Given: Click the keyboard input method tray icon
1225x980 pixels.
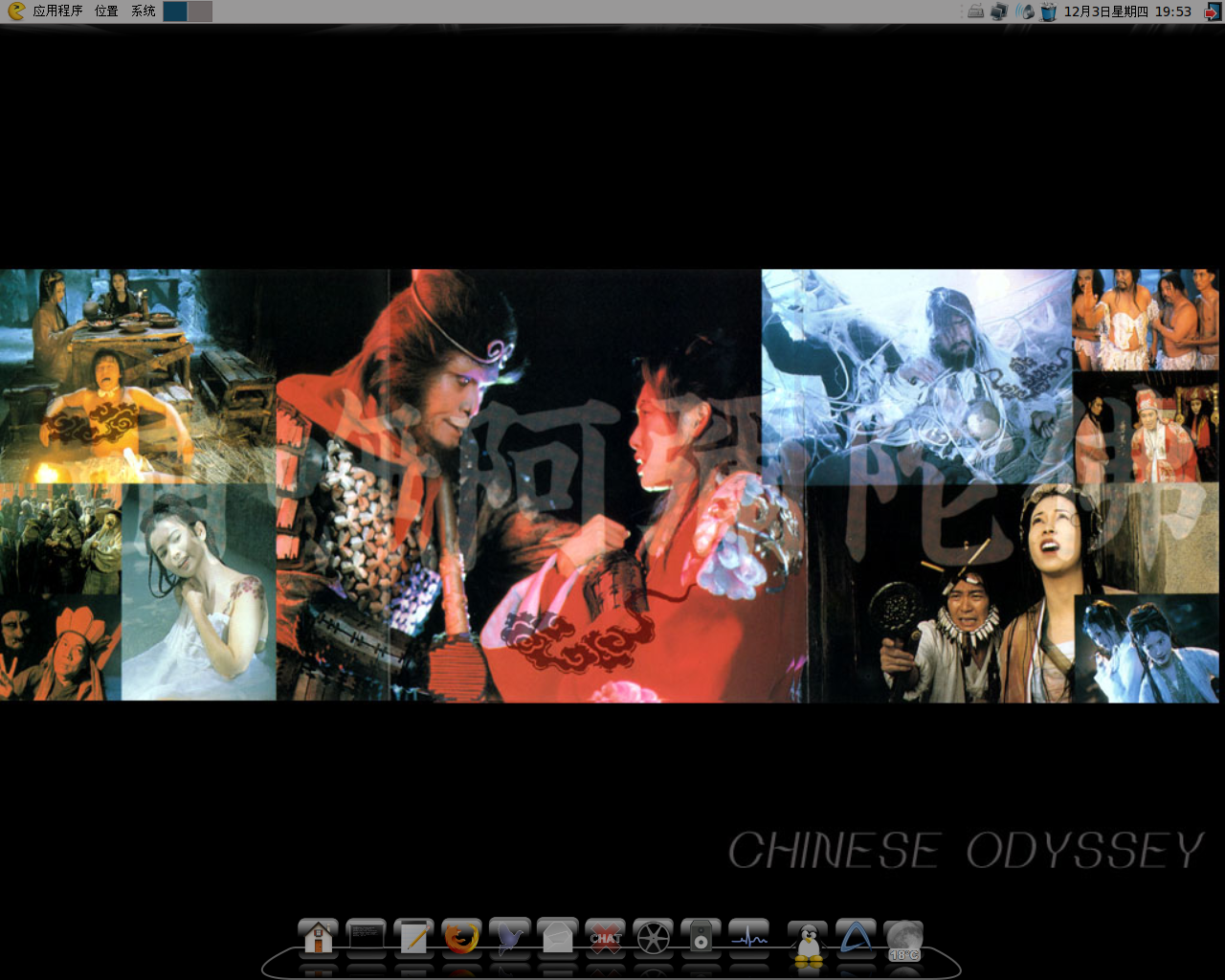Looking at the screenshot, I should pyautogui.click(x=975, y=11).
